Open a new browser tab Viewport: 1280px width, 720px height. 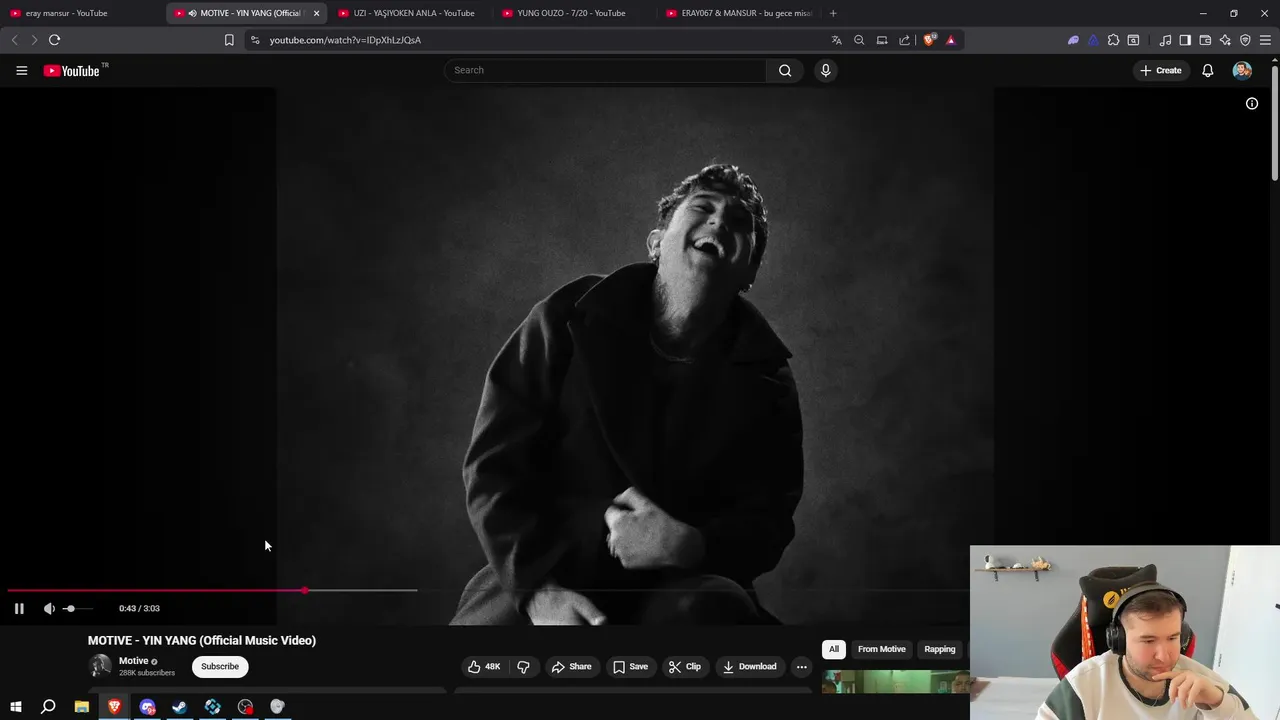[x=833, y=13]
